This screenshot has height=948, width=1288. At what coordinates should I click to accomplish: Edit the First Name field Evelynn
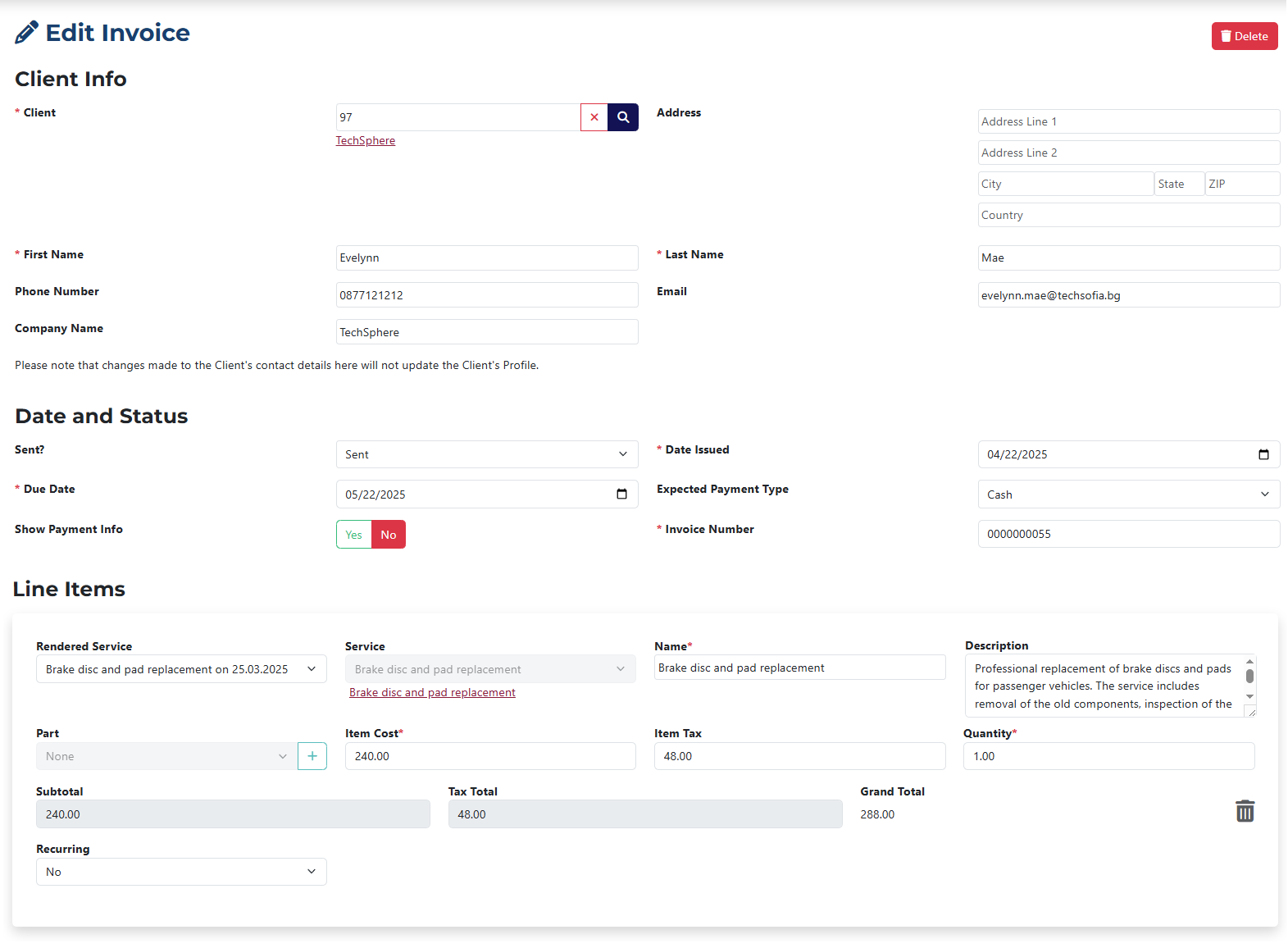click(x=487, y=258)
